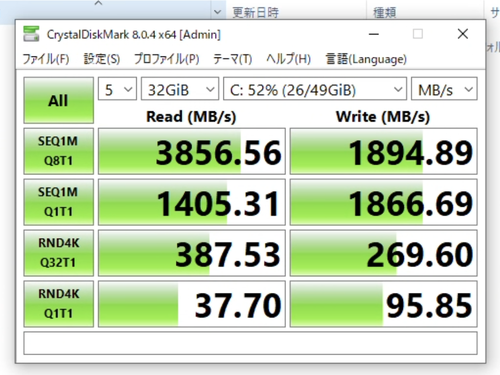Click 種類 column header in background Explorer window
Screen dimensions: 500x375
385,12
